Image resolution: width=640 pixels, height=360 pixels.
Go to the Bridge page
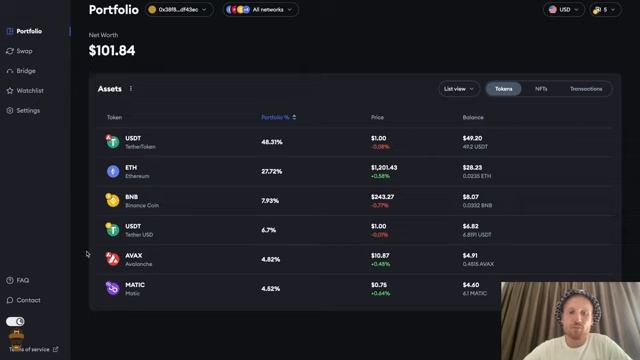pyautogui.click(x=26, y=71)
